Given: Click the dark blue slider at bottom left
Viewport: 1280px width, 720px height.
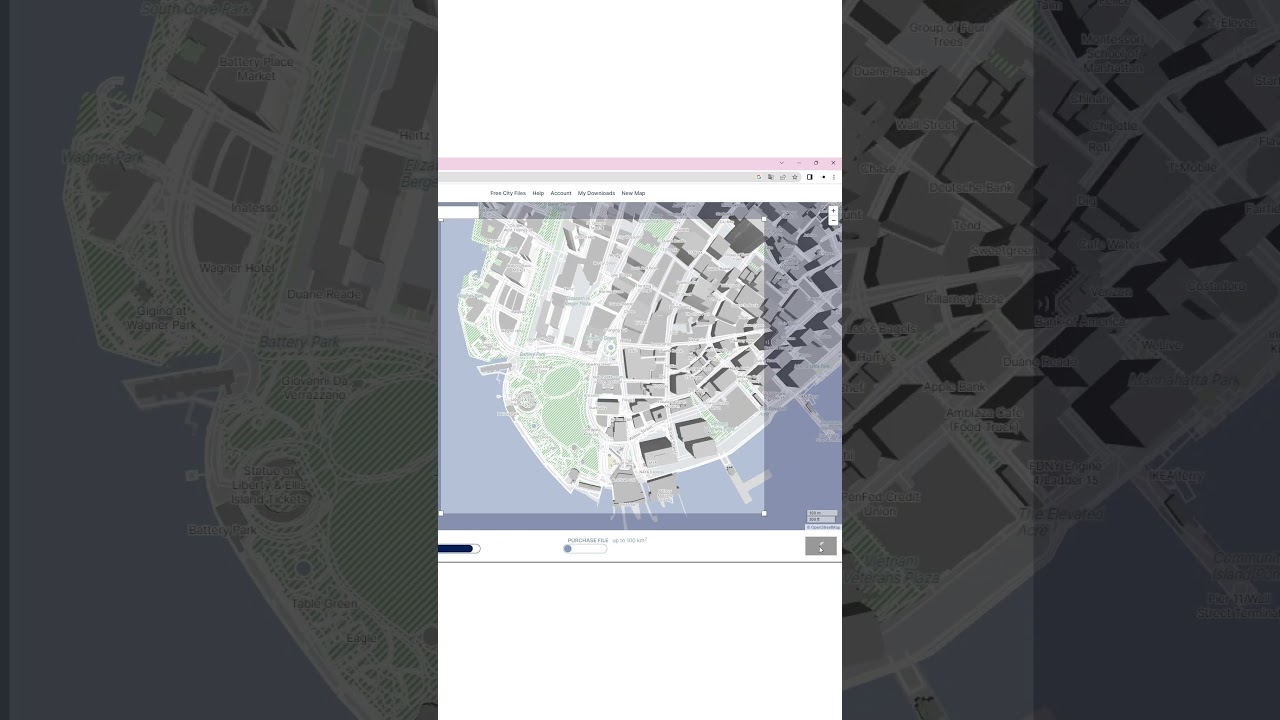Looking at the screenshot, I should coord(459,549).
